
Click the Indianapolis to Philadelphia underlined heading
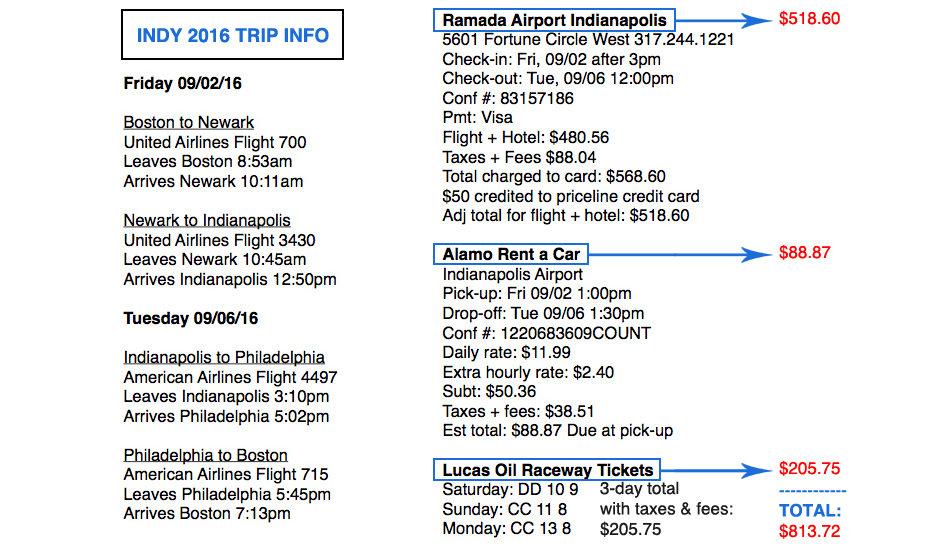pos(224,358)
